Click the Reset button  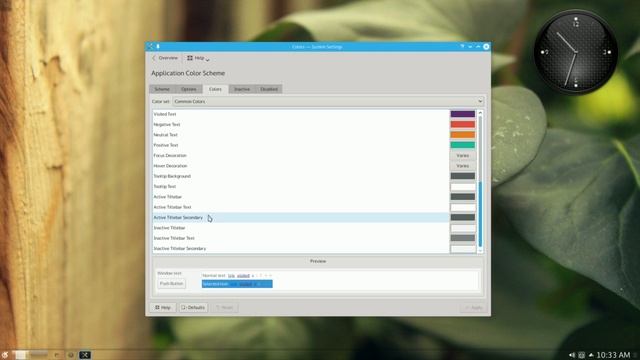pos(224,307)
